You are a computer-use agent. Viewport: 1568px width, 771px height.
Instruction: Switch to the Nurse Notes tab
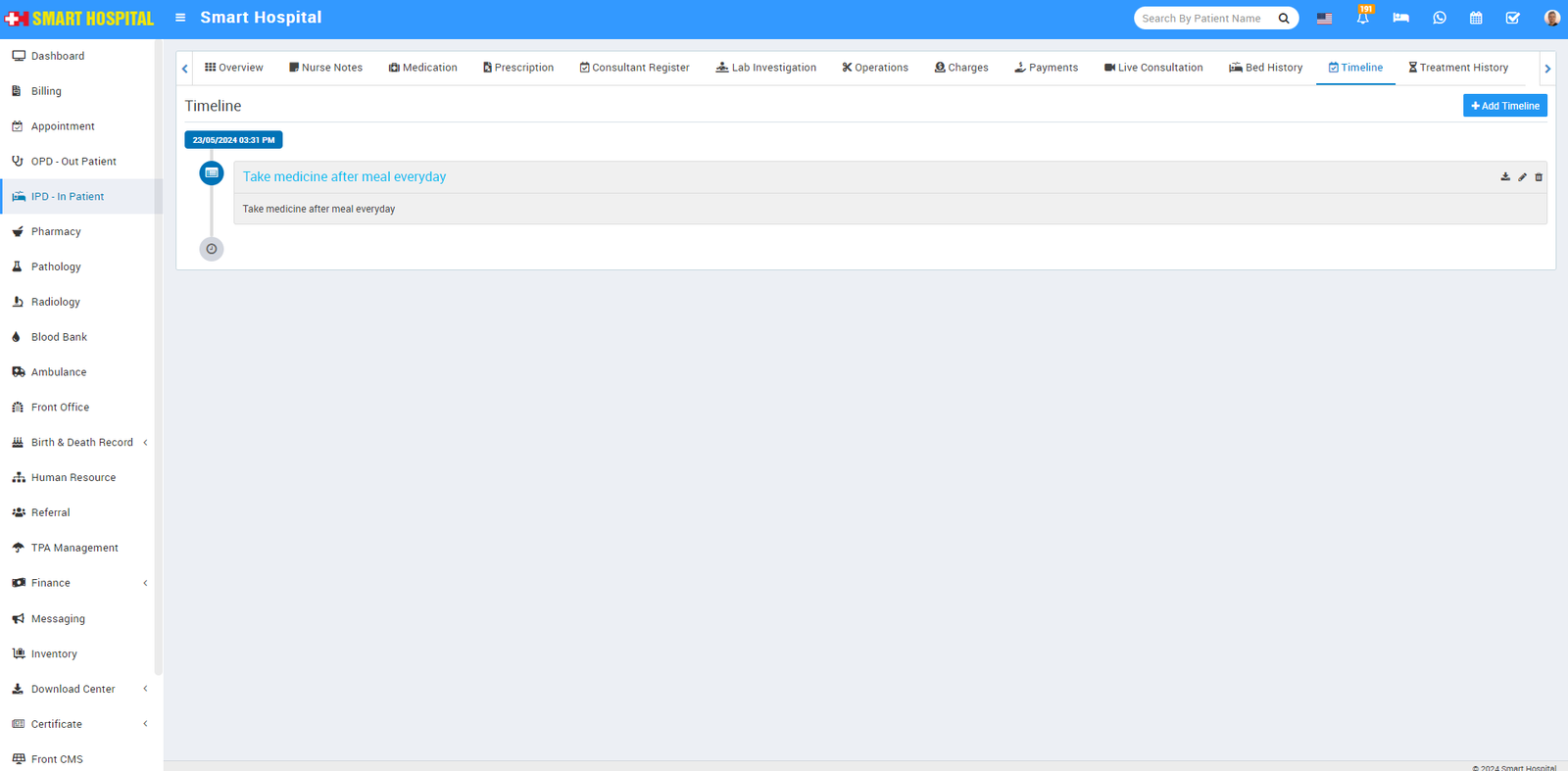point(325,68)
